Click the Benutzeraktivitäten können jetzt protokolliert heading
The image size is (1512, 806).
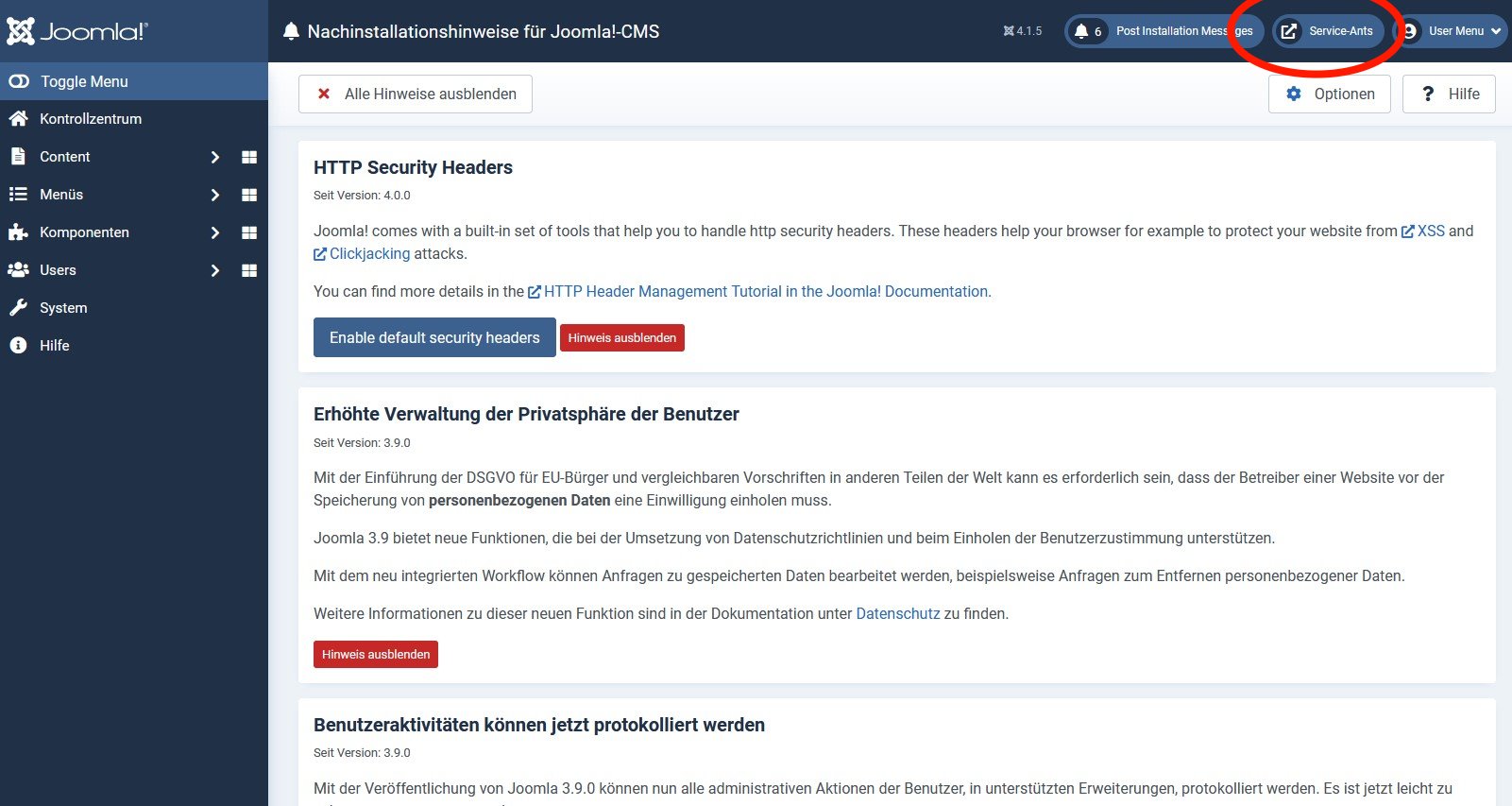539,725
